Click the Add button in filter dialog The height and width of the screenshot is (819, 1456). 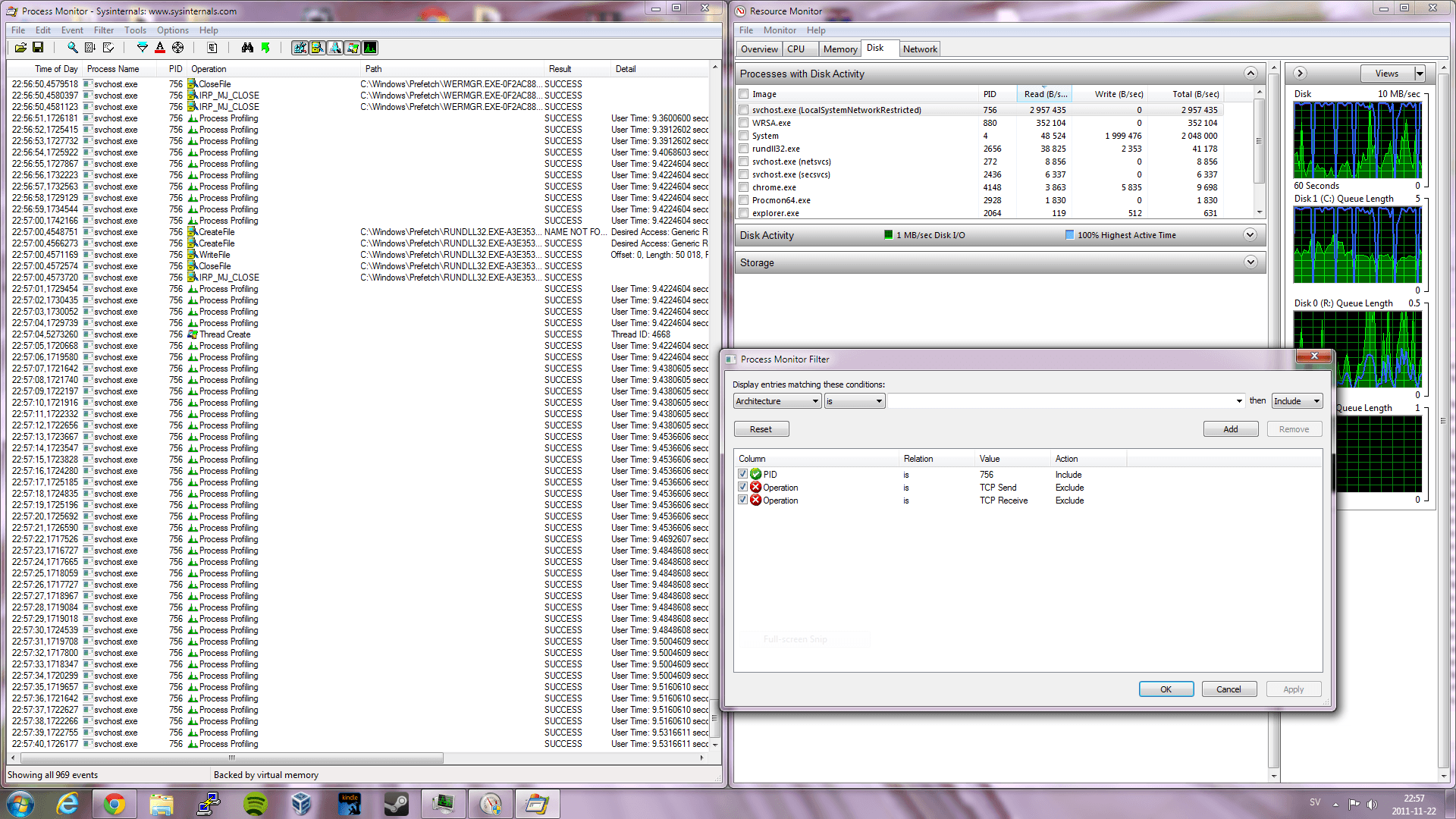tap(1231, 429)
